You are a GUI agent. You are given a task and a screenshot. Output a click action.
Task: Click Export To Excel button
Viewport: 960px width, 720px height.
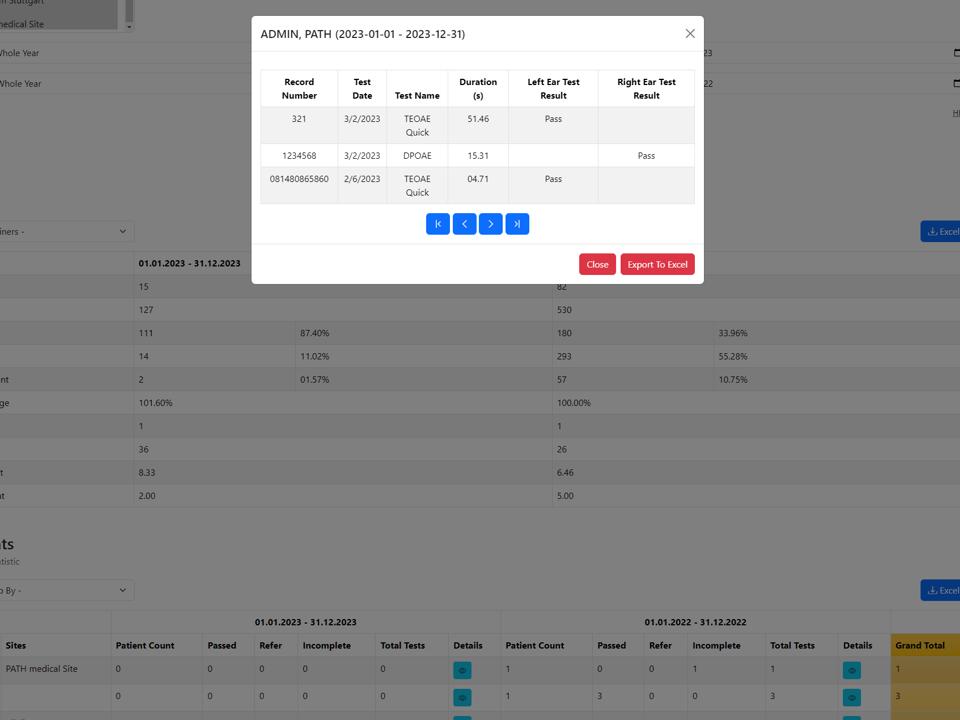pos(658,264)
